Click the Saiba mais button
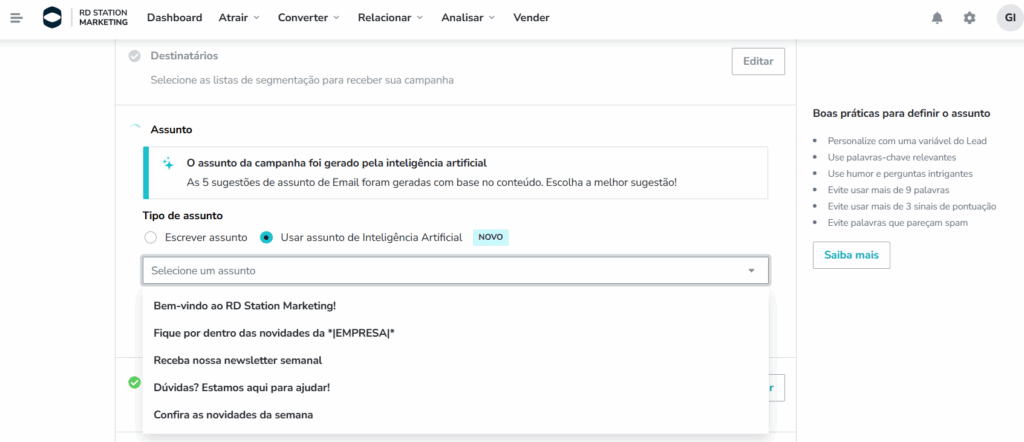1024x442 pixels. tap(851, 256)
